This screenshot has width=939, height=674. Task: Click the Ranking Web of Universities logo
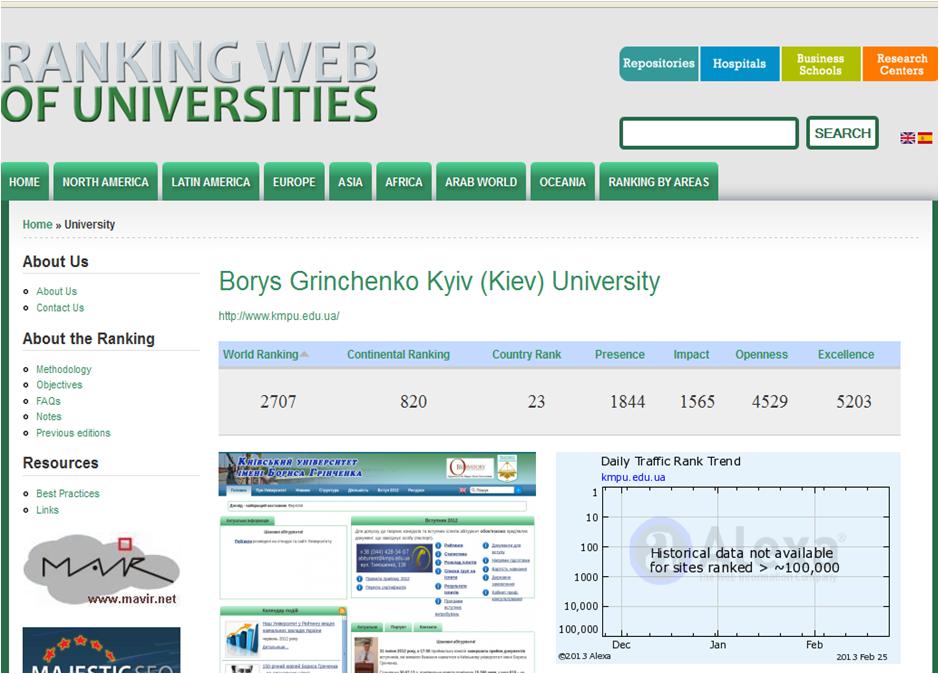pos(190,83)
